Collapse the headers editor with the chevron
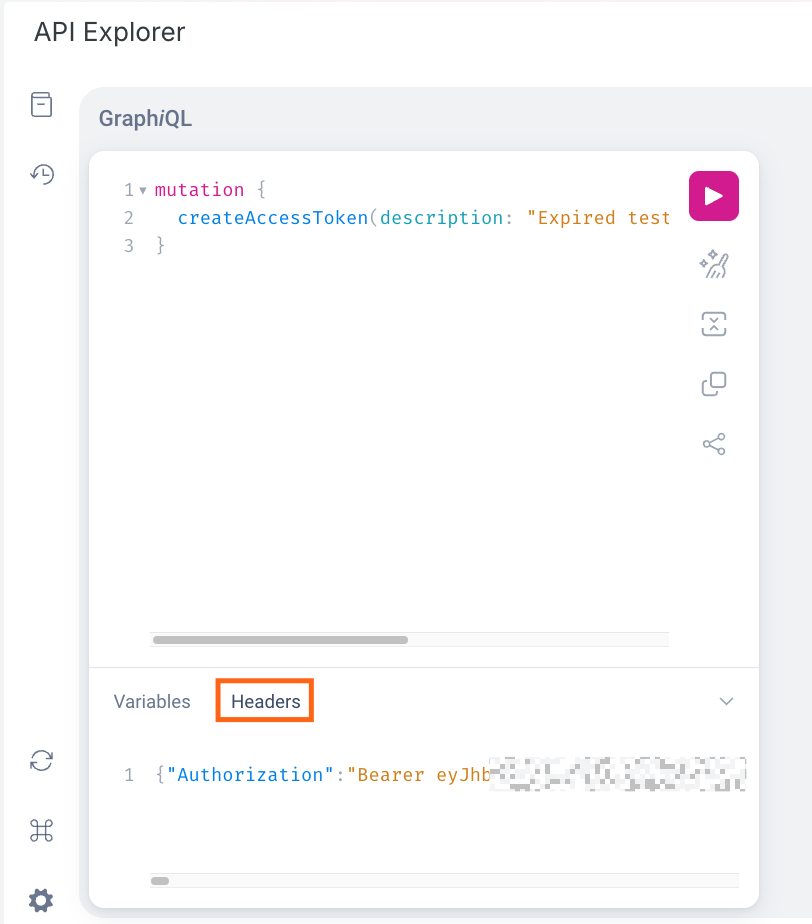The height and width of the screenshot is (924, 812). (x=727, y=702)
